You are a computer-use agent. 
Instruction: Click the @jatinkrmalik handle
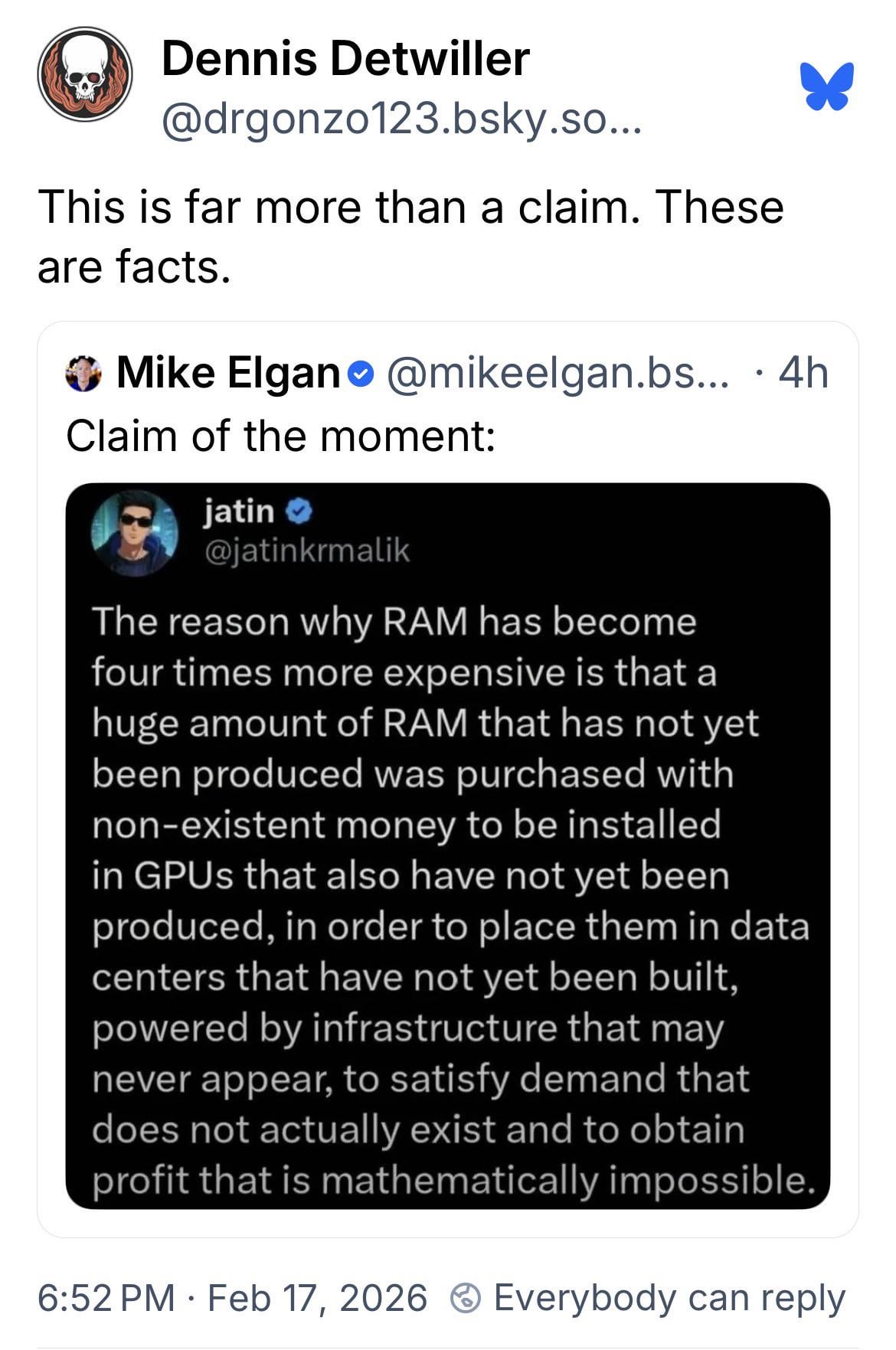tap(306, 550)
